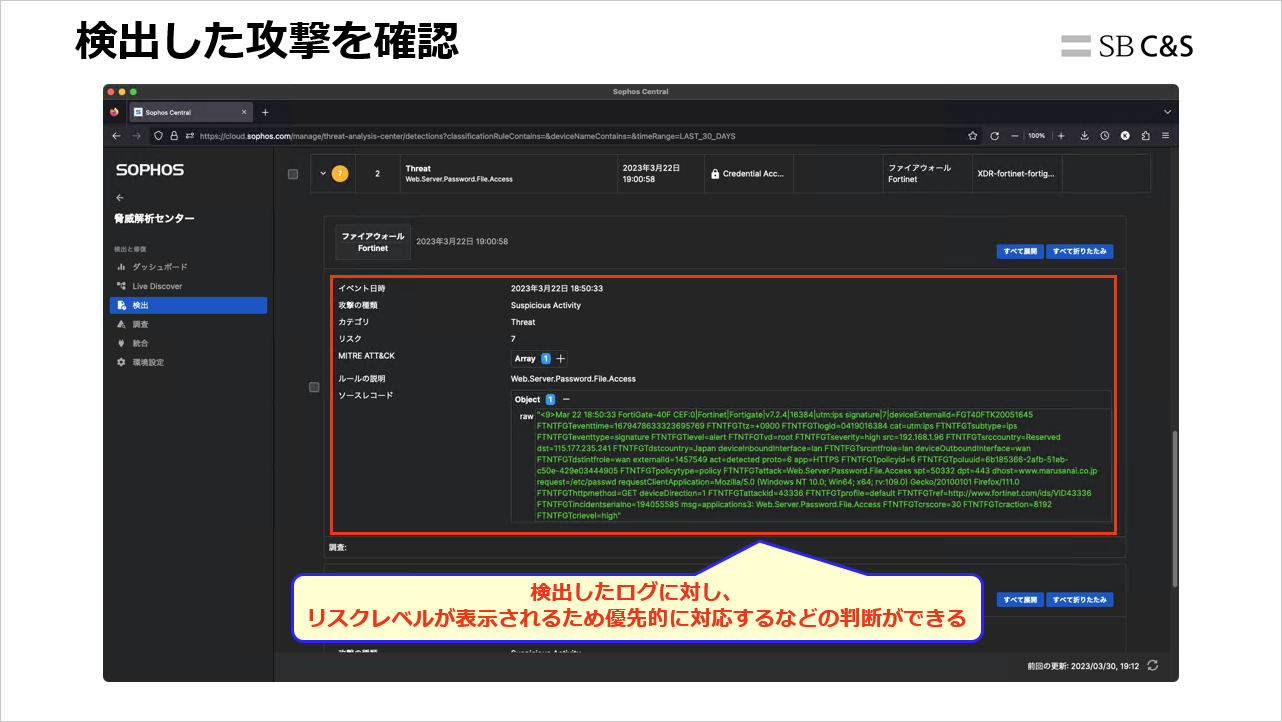1282x722 pixels.
Task: Open the history clock icon
Action: (1105, 136)
